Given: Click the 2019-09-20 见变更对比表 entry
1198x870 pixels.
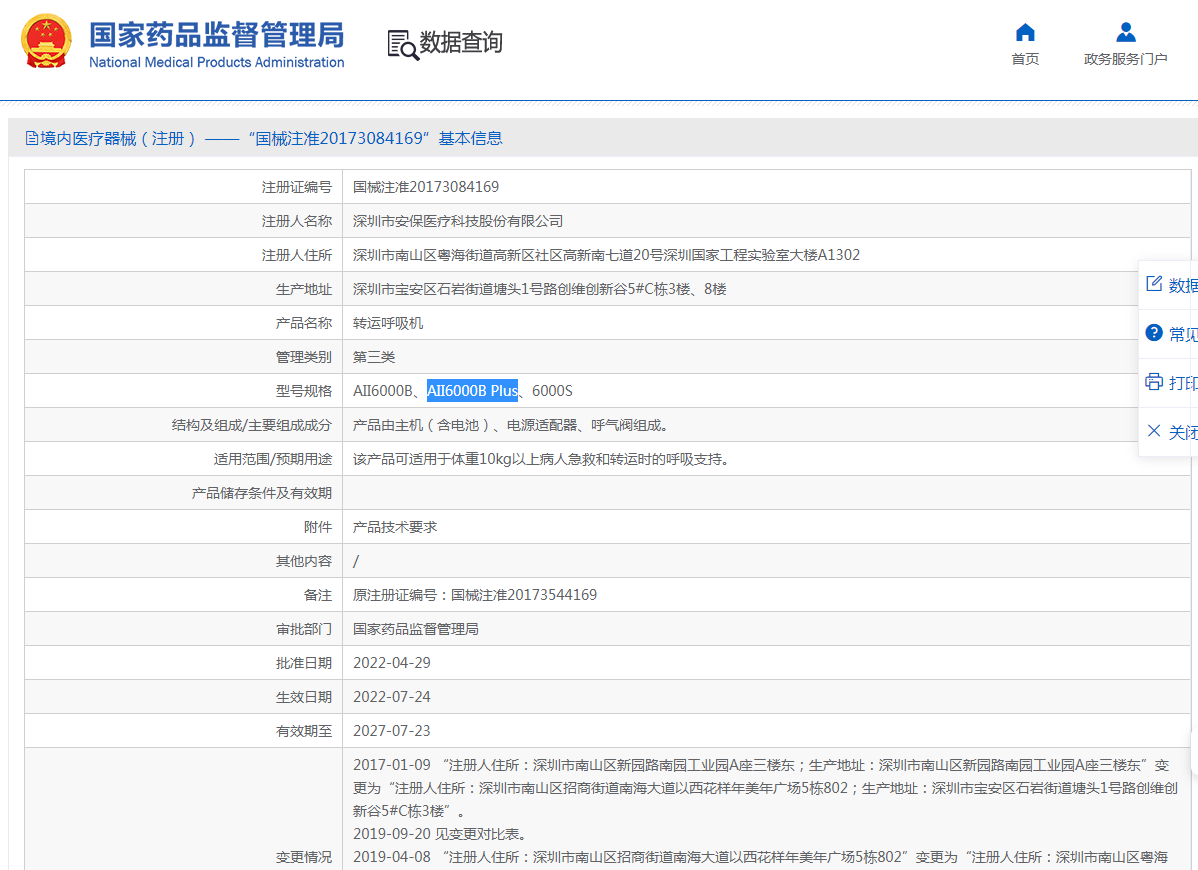Looking at the screenshot, I should tap(439, 834).
